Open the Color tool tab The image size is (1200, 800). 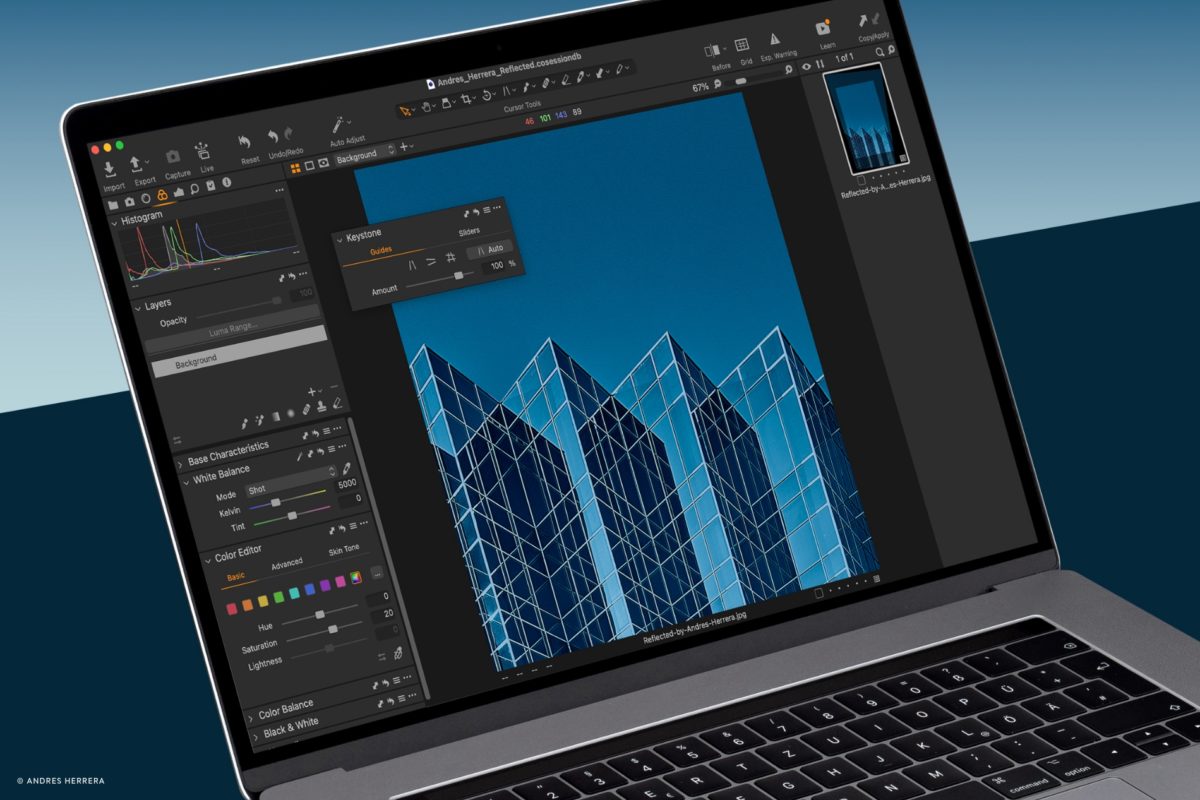pyautogui.click(x=163, y=196)
